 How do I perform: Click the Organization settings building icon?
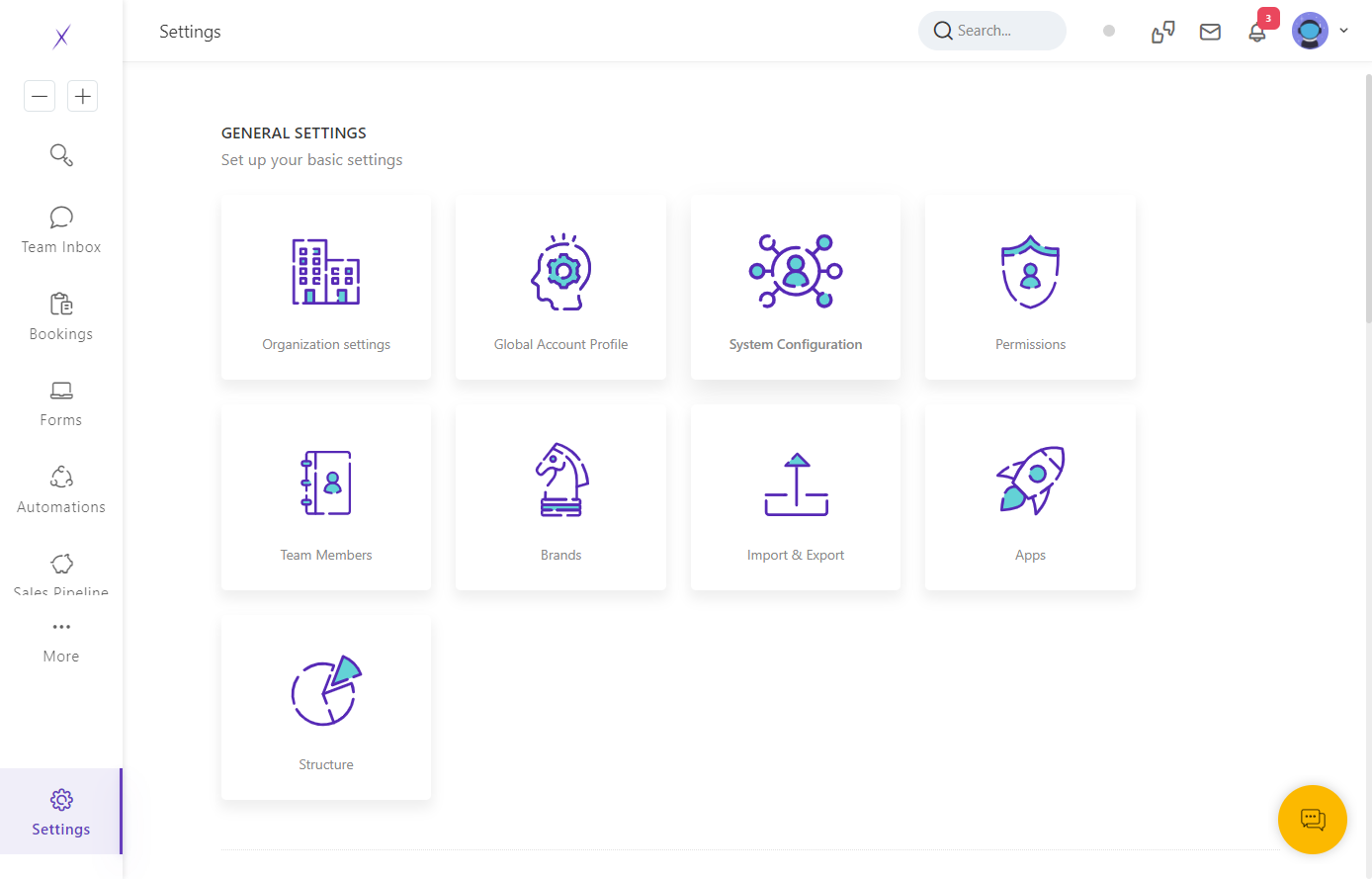pyautogui.click(x=326, y=271)
